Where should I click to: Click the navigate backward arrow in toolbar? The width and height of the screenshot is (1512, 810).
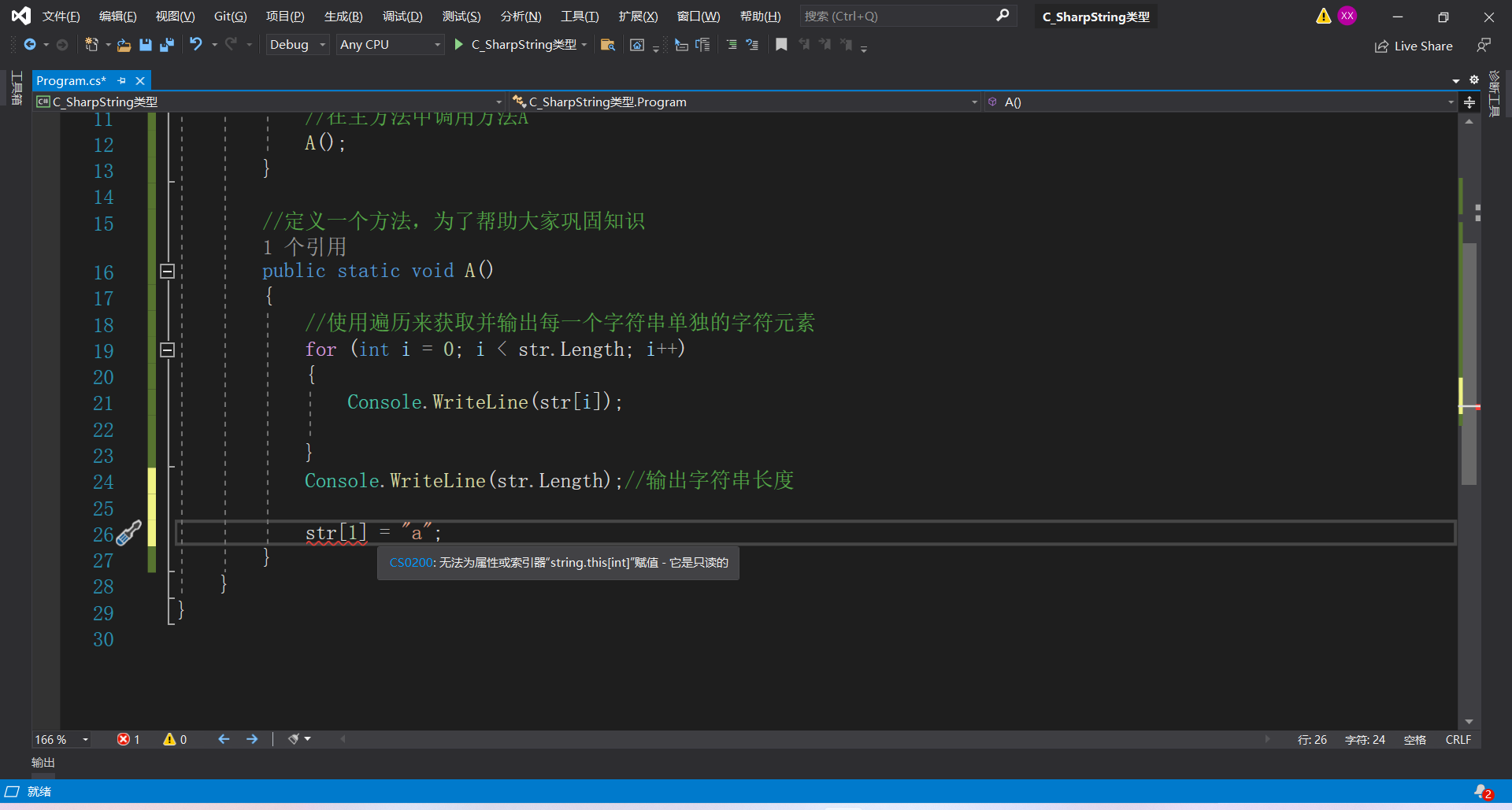click(30, 45)
